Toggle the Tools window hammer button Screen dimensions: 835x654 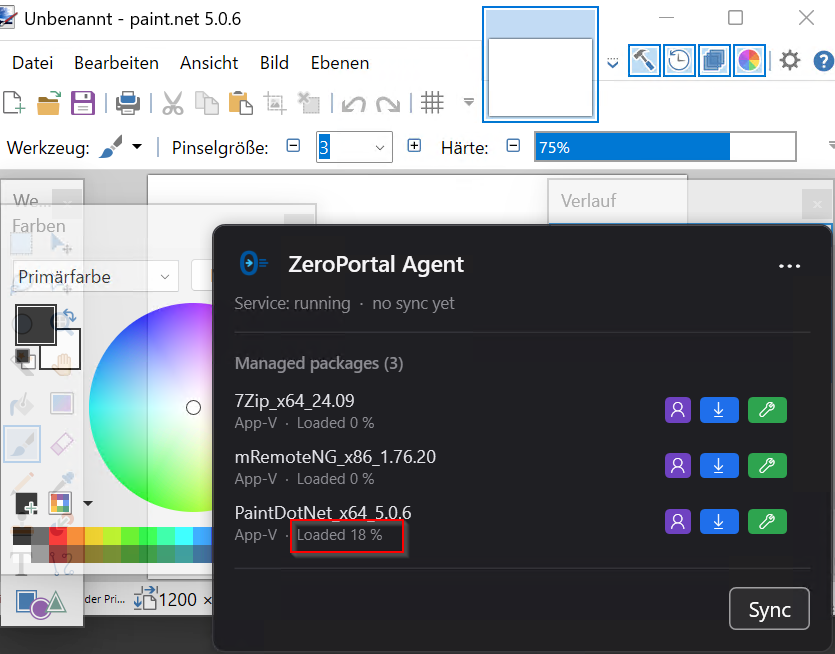pos(644,60)
